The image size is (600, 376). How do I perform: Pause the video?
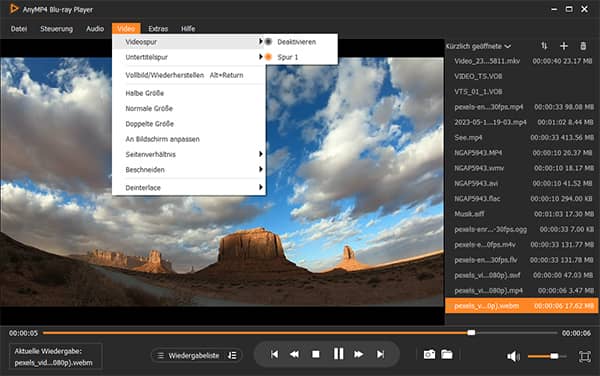click(338, 354)
